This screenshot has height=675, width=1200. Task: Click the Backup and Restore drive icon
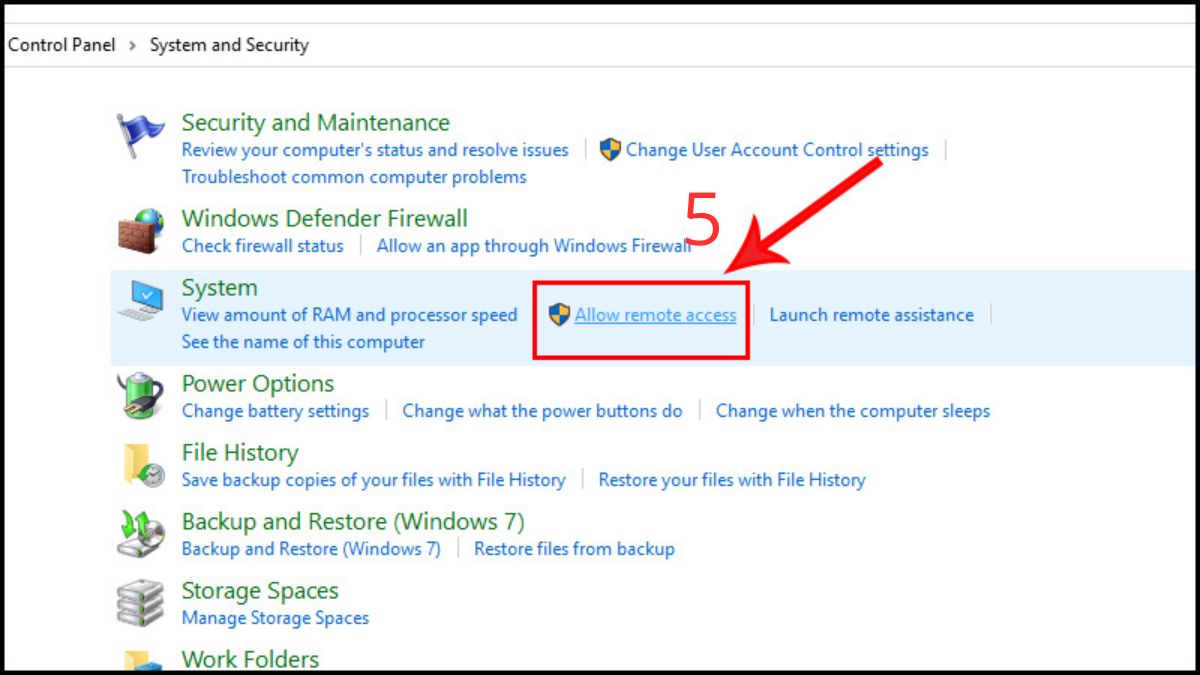[x=142, y=532]
